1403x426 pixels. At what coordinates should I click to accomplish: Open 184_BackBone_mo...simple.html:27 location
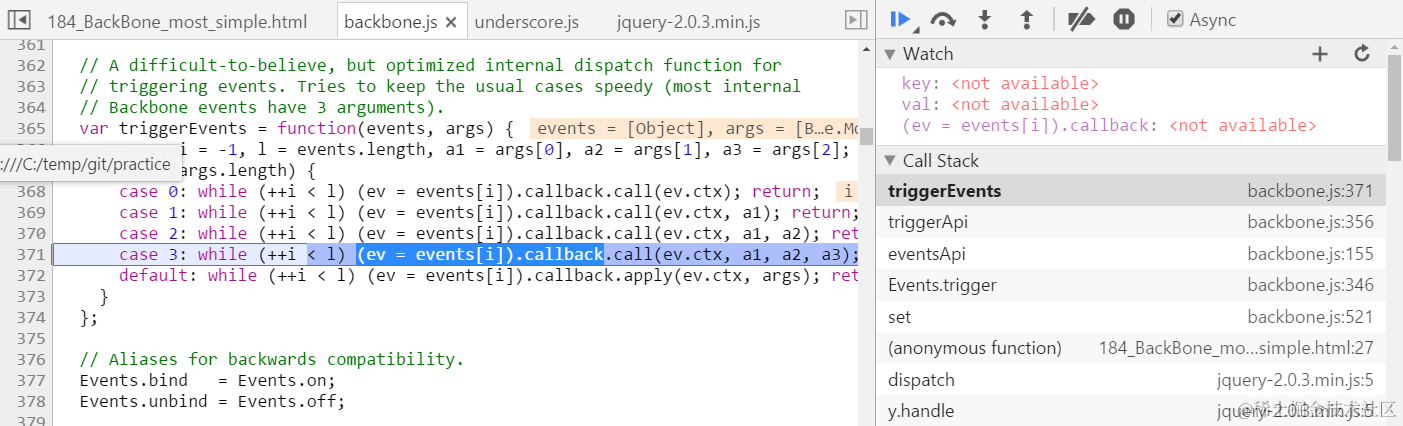coord(1236,348)
